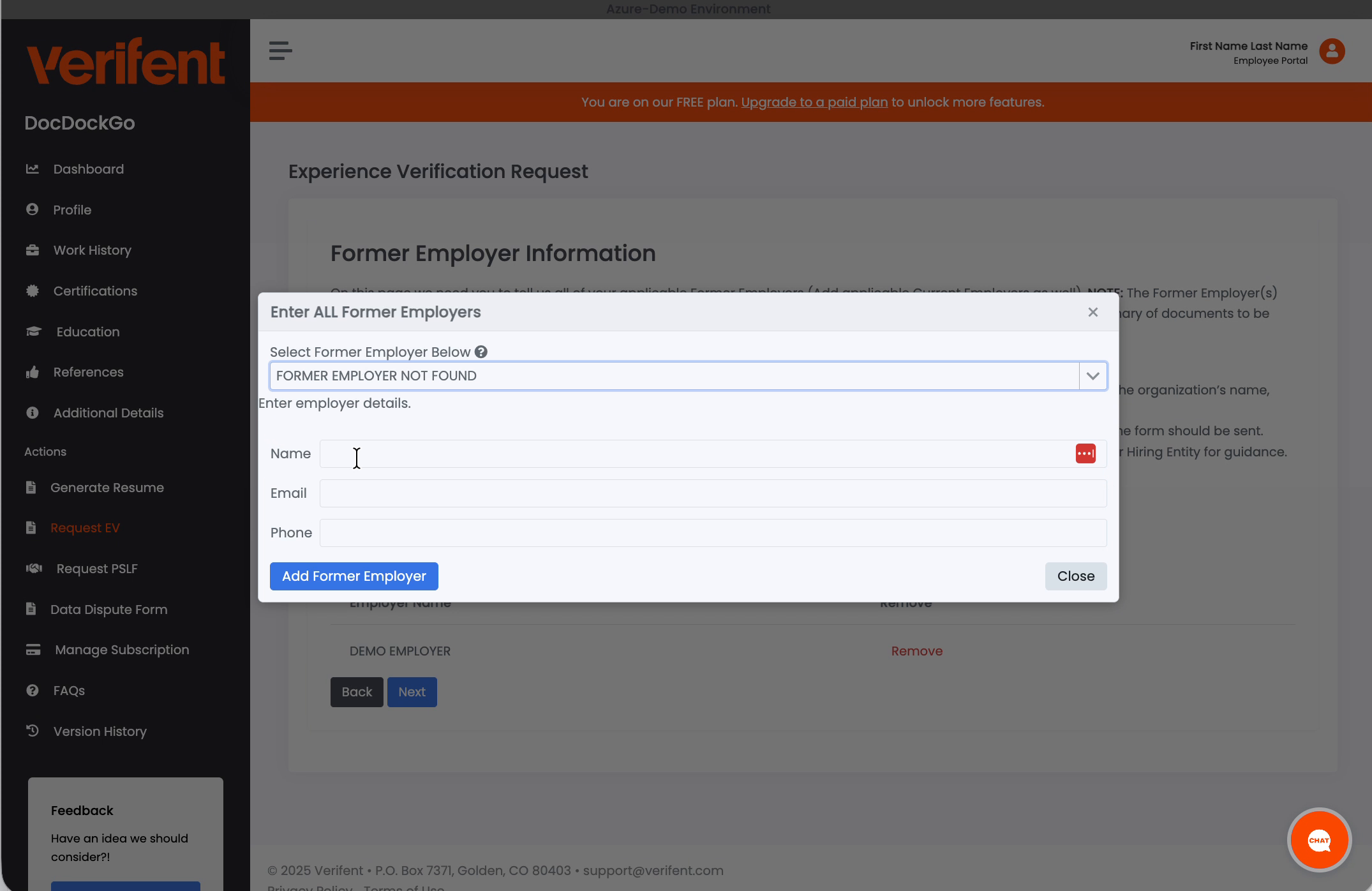Click the Additional Details info icon

(33, 412)
